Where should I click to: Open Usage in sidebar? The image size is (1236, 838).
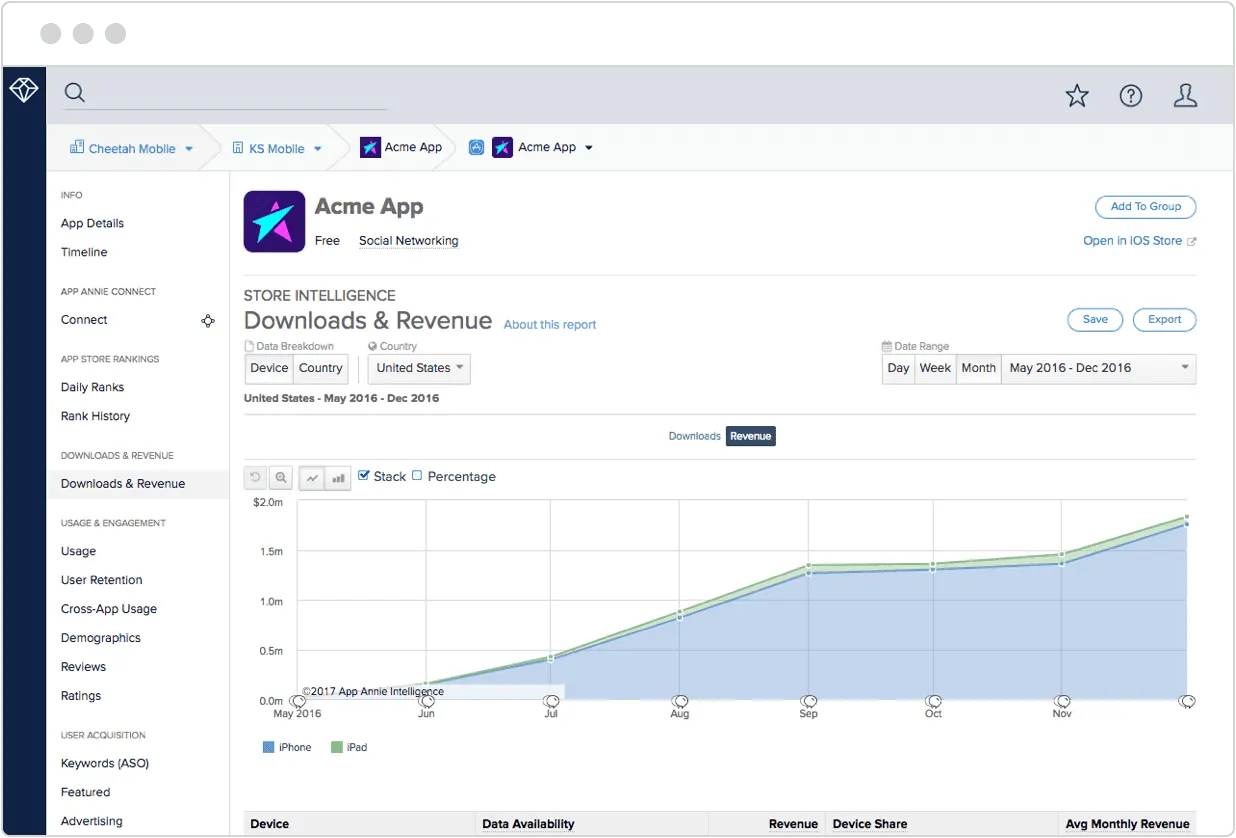point(78,552)
